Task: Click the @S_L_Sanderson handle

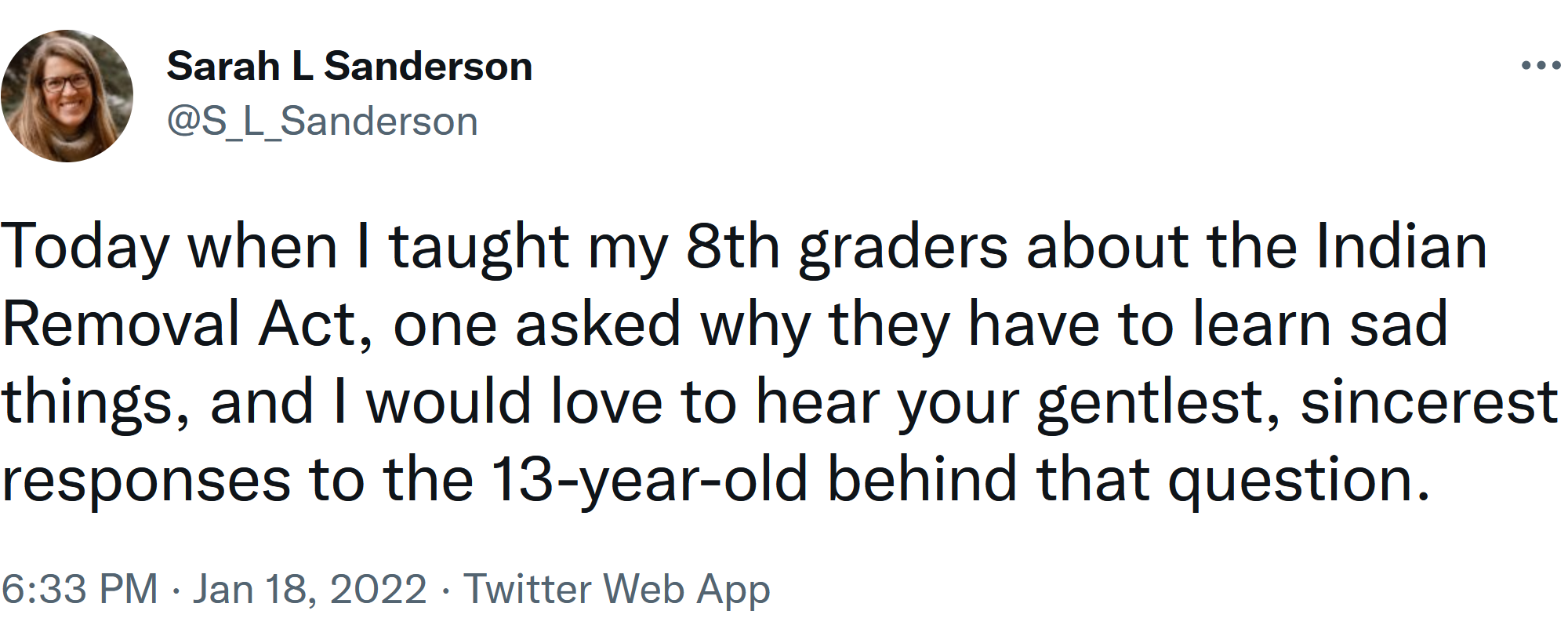Action: [321, 122]
